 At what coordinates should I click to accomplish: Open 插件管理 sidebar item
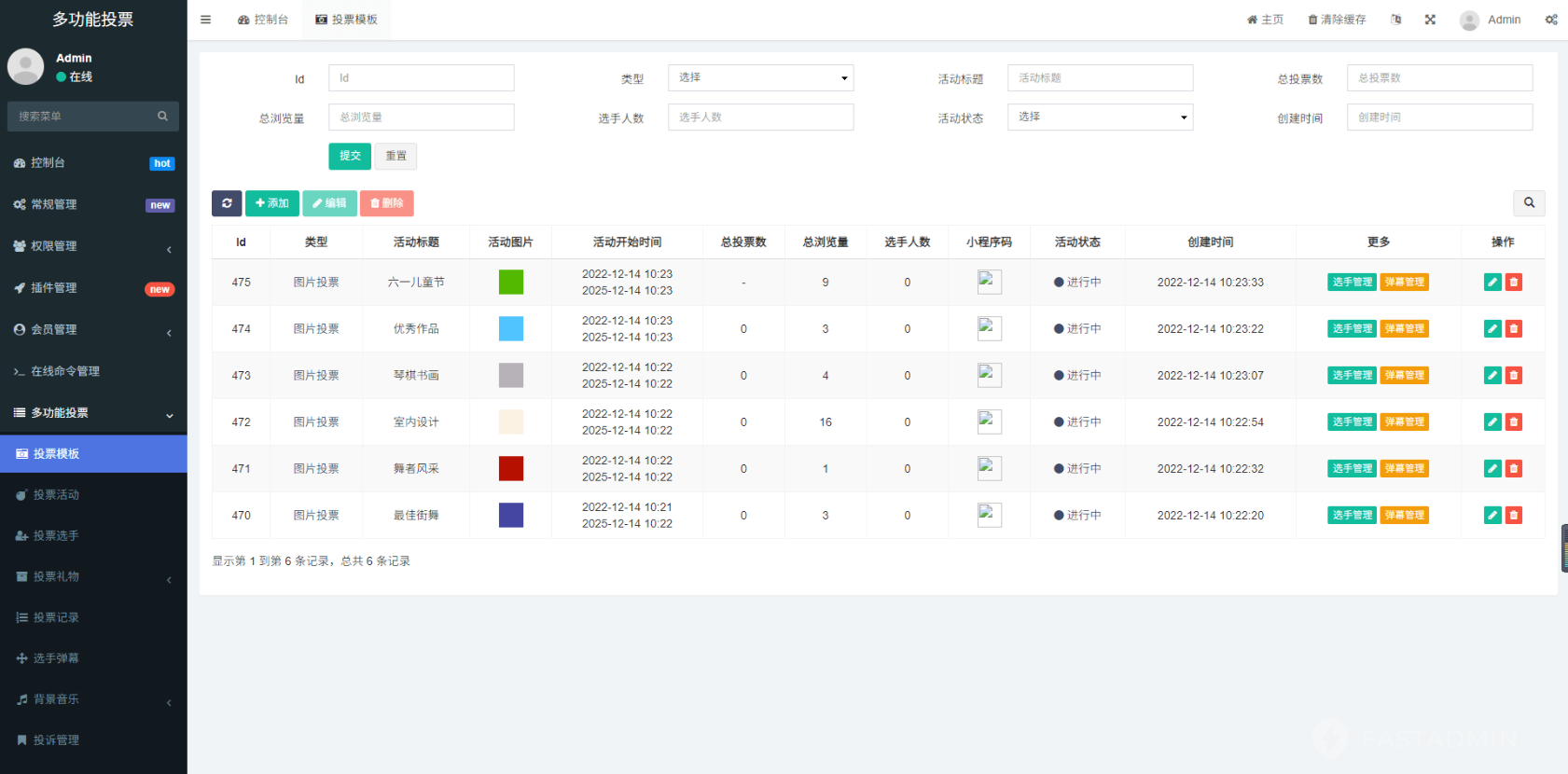(93, 288)
